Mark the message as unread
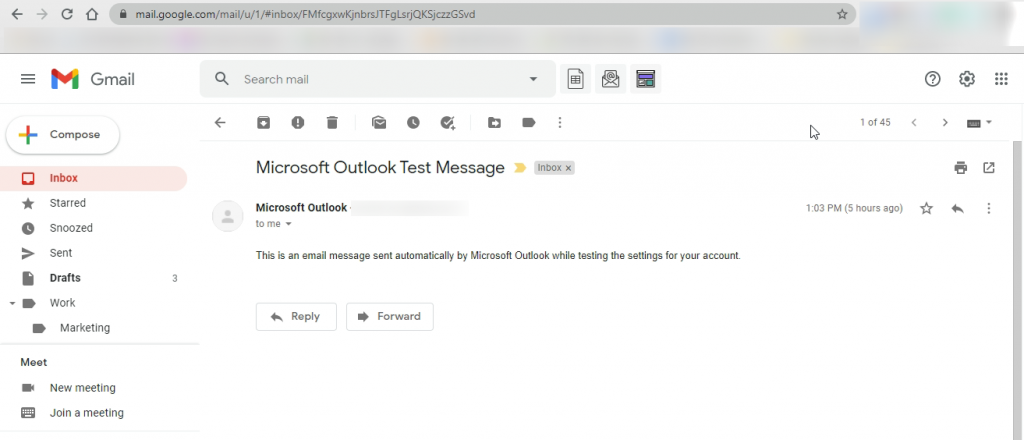 click(x=379, y=122)
